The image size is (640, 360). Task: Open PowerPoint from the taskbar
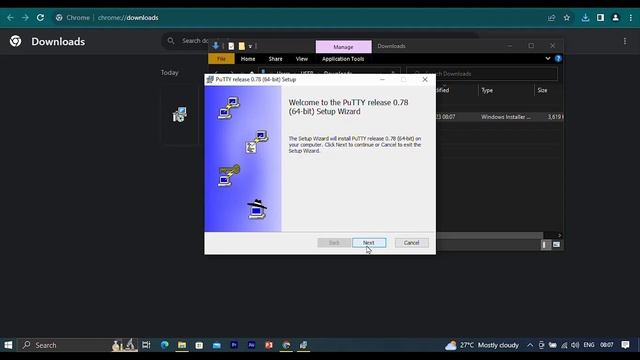pyautogui.click(x=269, y=345)
